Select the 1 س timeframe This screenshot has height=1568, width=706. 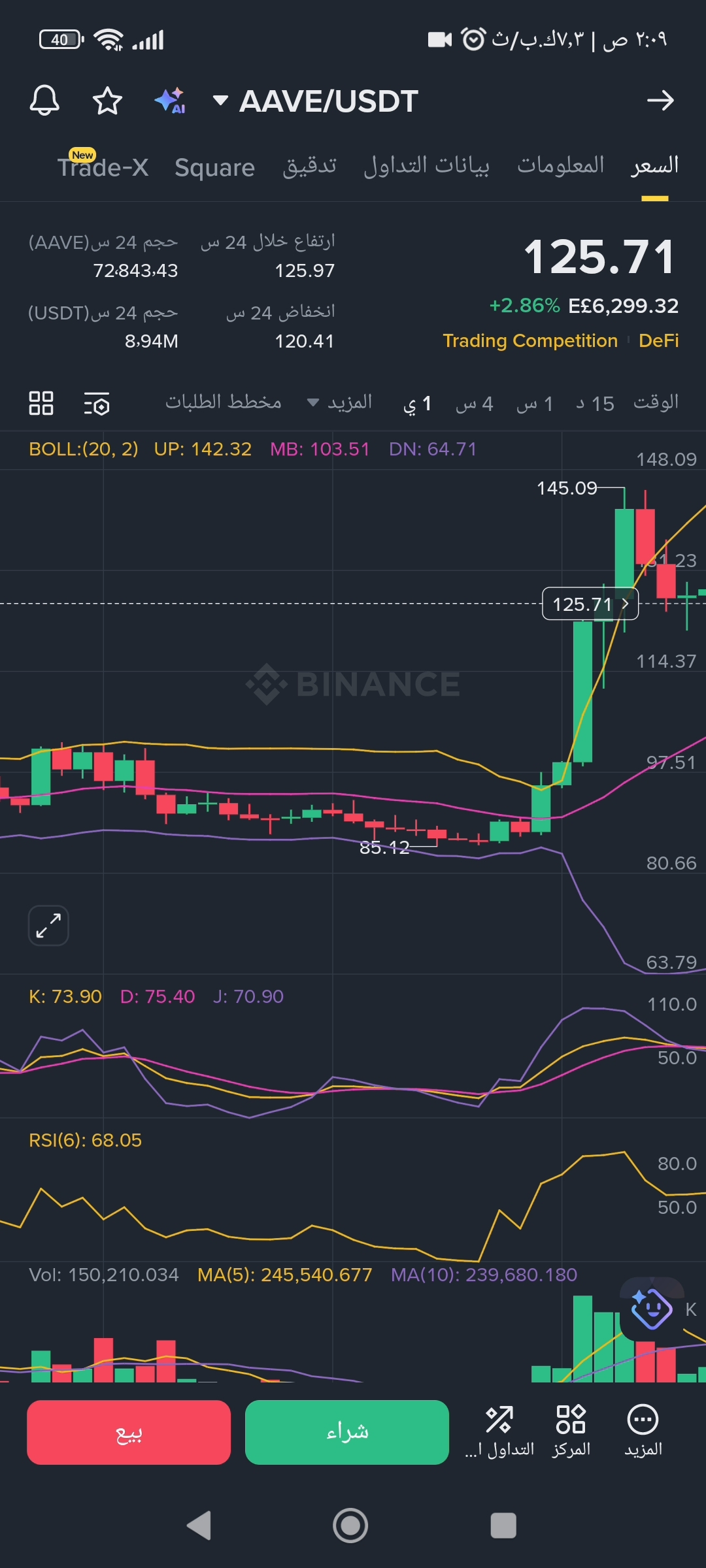(x=534, y=404)
